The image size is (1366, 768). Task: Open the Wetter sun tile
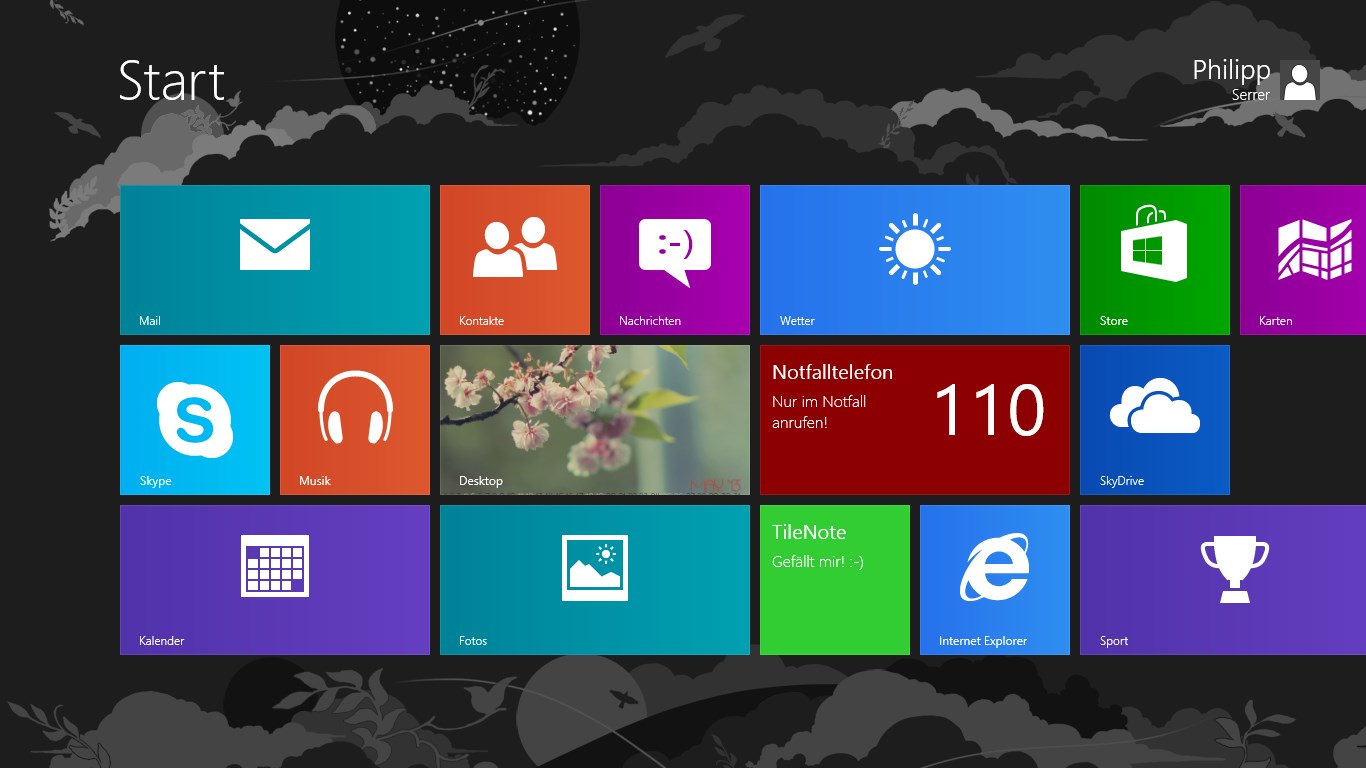click(x=915, y=260)
